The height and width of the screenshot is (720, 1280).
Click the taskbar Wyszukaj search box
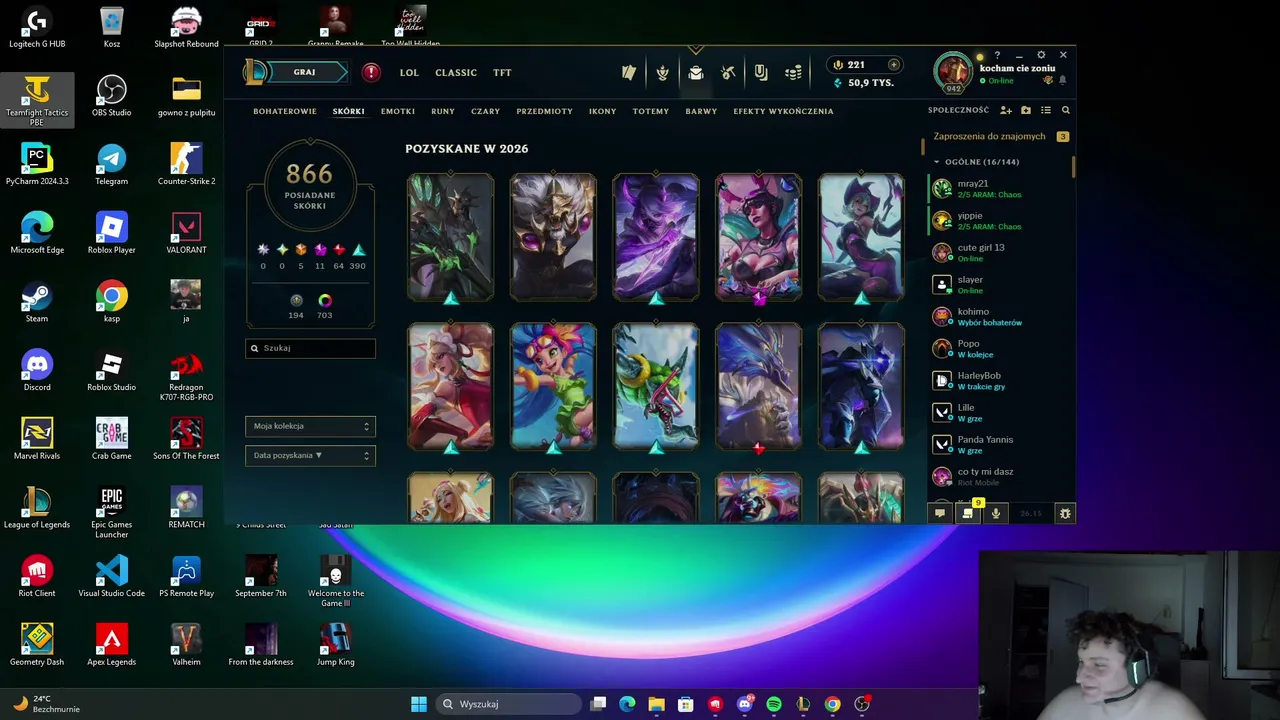click(x=509, y=704)
